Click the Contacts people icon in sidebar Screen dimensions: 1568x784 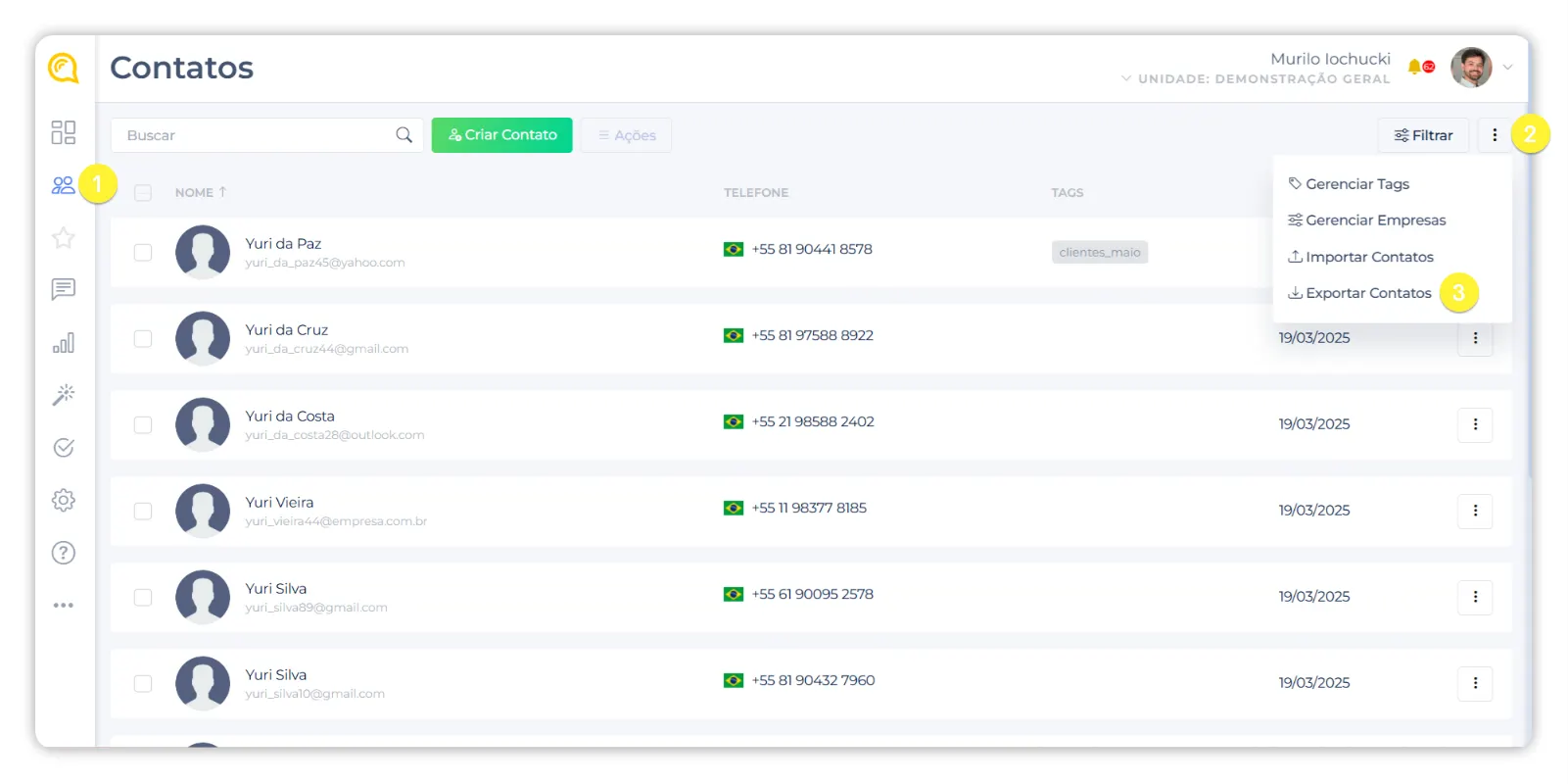(x=64, y=185)
